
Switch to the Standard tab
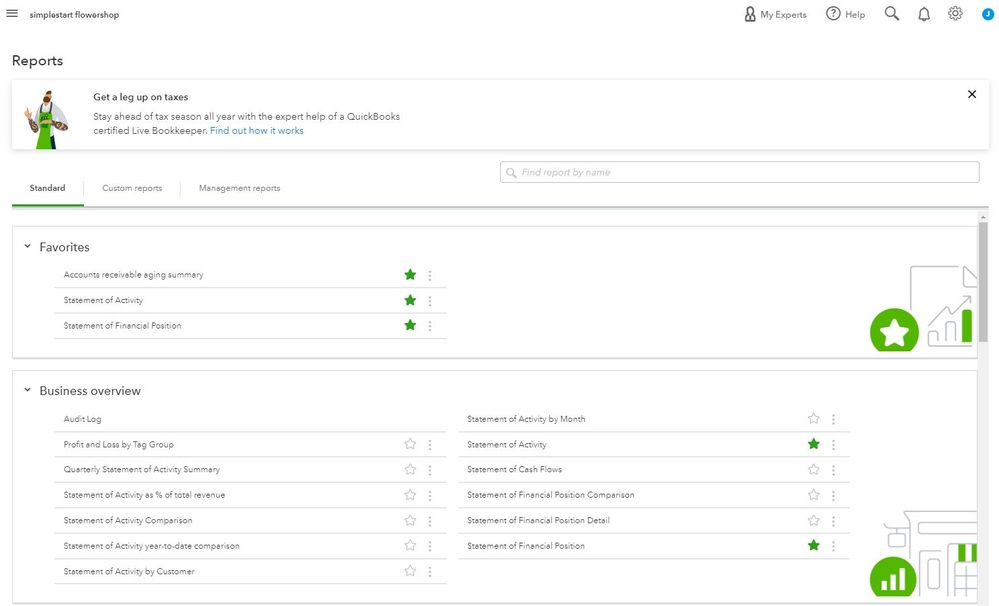tap(48, 188)
